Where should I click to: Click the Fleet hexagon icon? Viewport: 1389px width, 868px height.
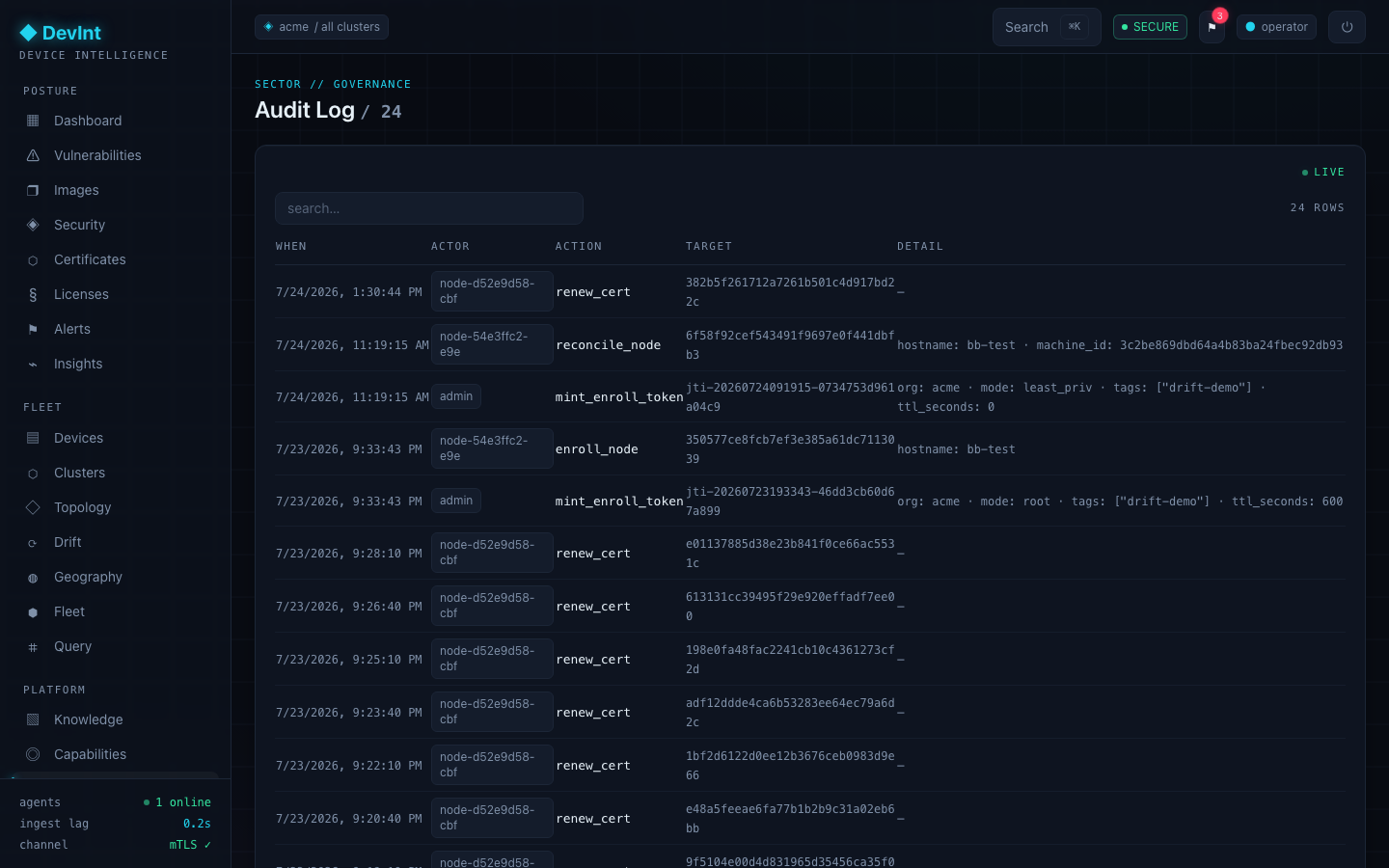point(33,611)
